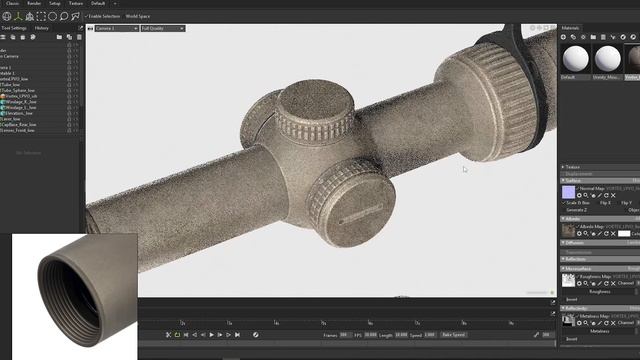The width and height of the screenshot is (640, 360).
Task: Toggle the green loop playback icon
Action: [x=177, y=335]
